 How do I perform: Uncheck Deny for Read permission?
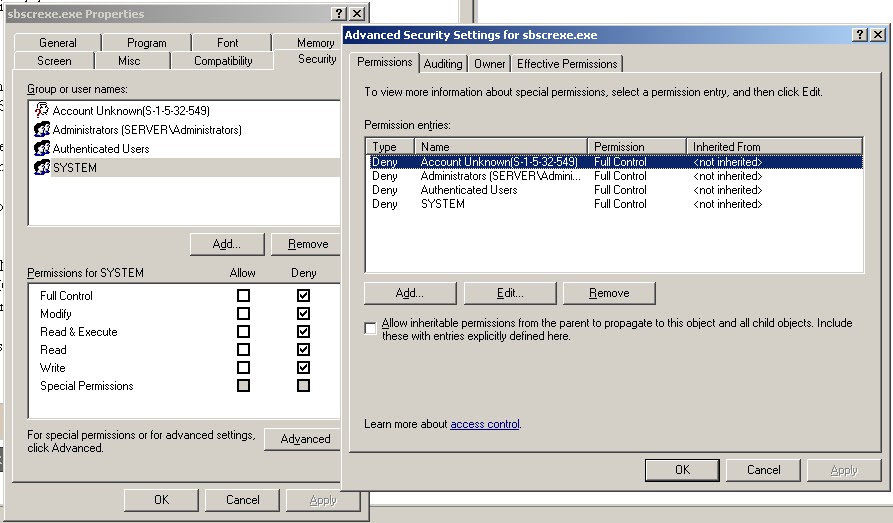tap(304, 349)
